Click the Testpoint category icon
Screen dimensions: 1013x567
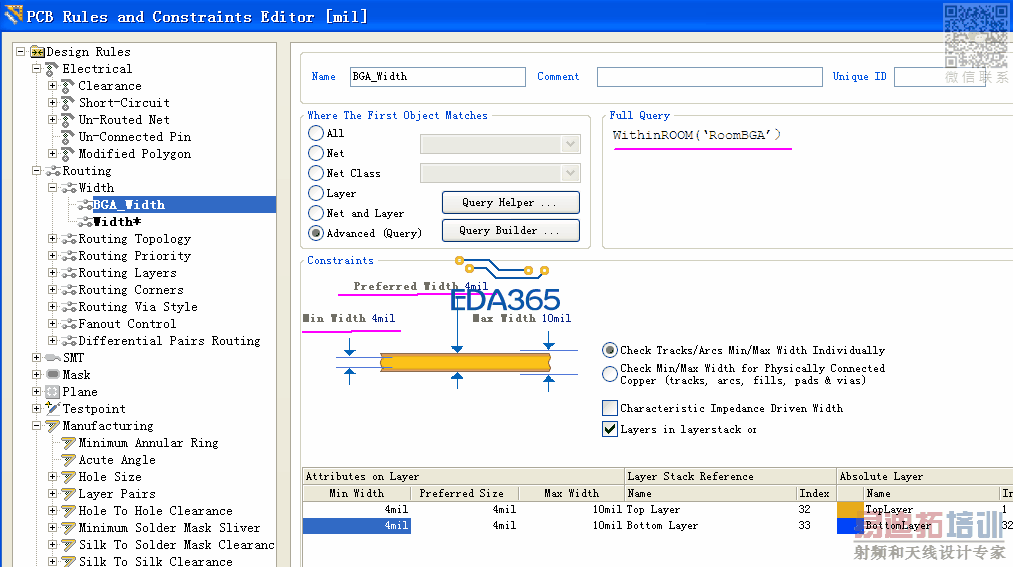pyautogui.click(x=53, y=408)
